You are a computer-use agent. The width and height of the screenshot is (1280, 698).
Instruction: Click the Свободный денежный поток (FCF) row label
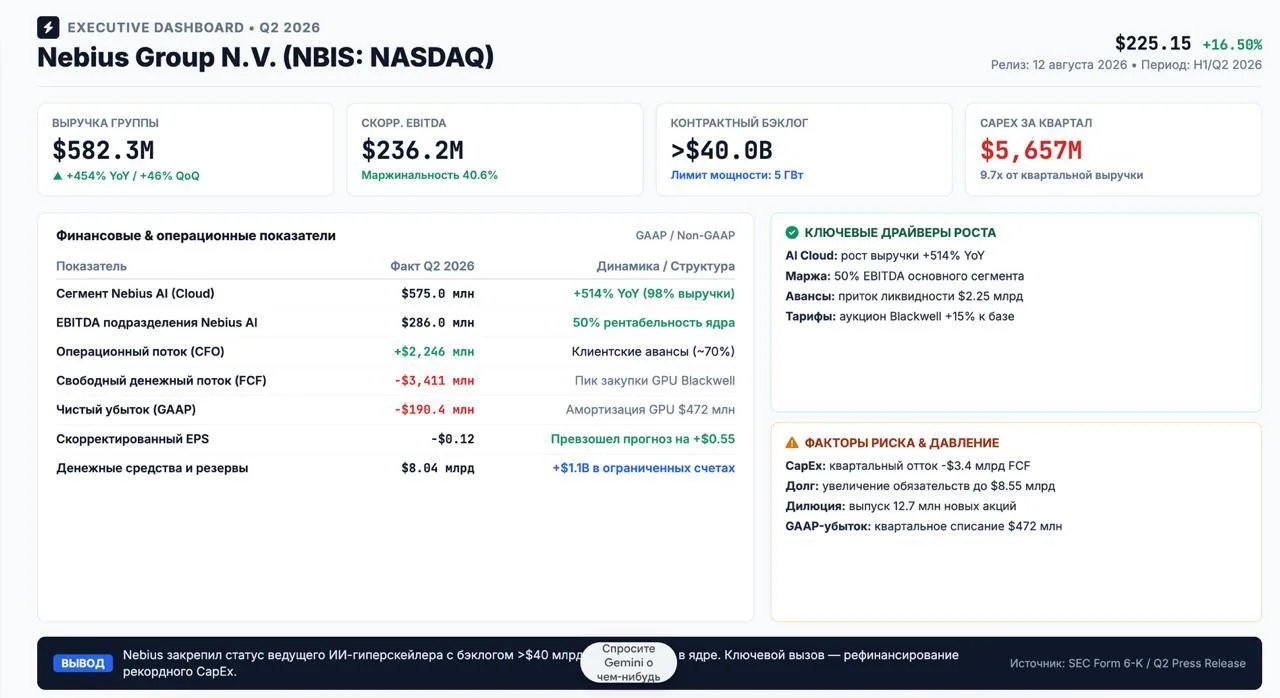tap(161, 381)
